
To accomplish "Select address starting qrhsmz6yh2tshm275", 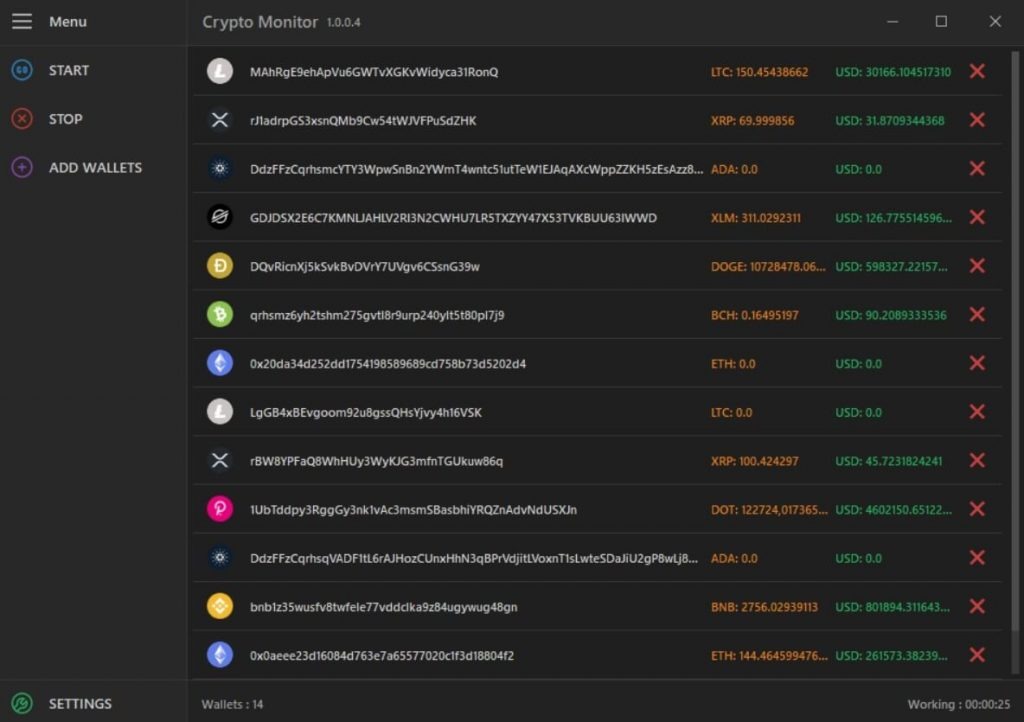I will click(377, 315).
